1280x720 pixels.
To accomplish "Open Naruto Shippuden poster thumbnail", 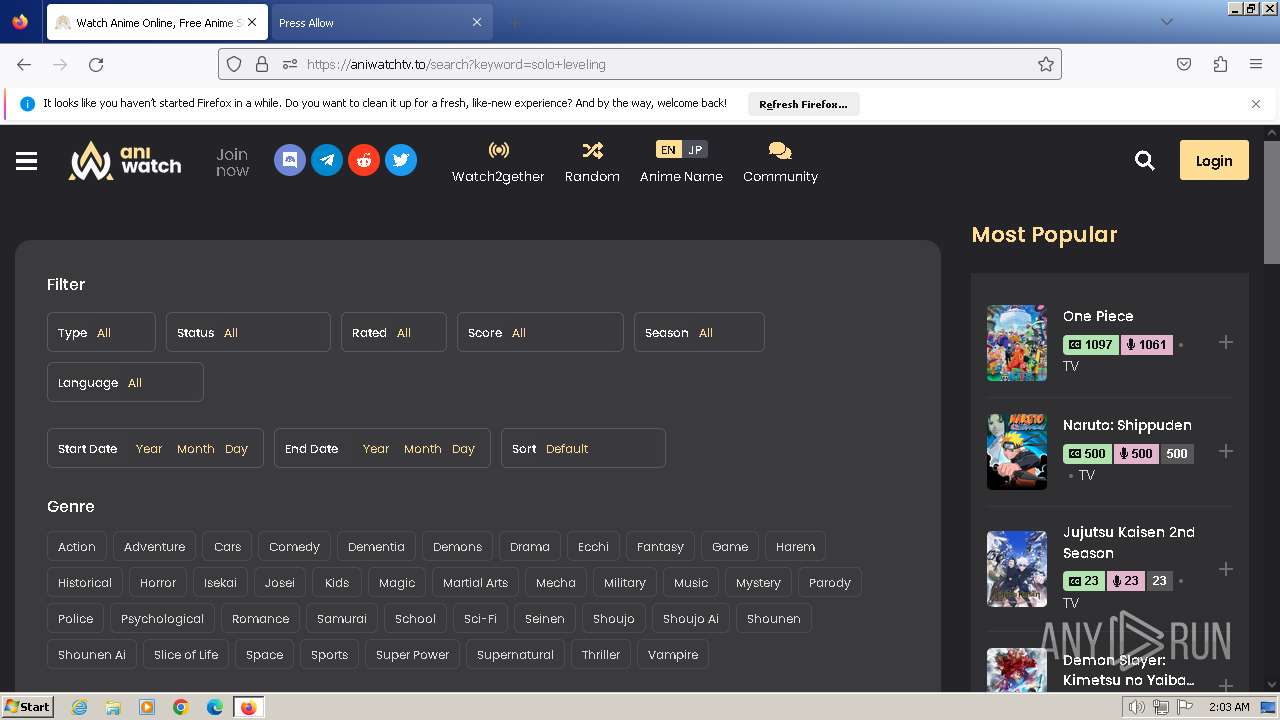I will (1017, 452).
